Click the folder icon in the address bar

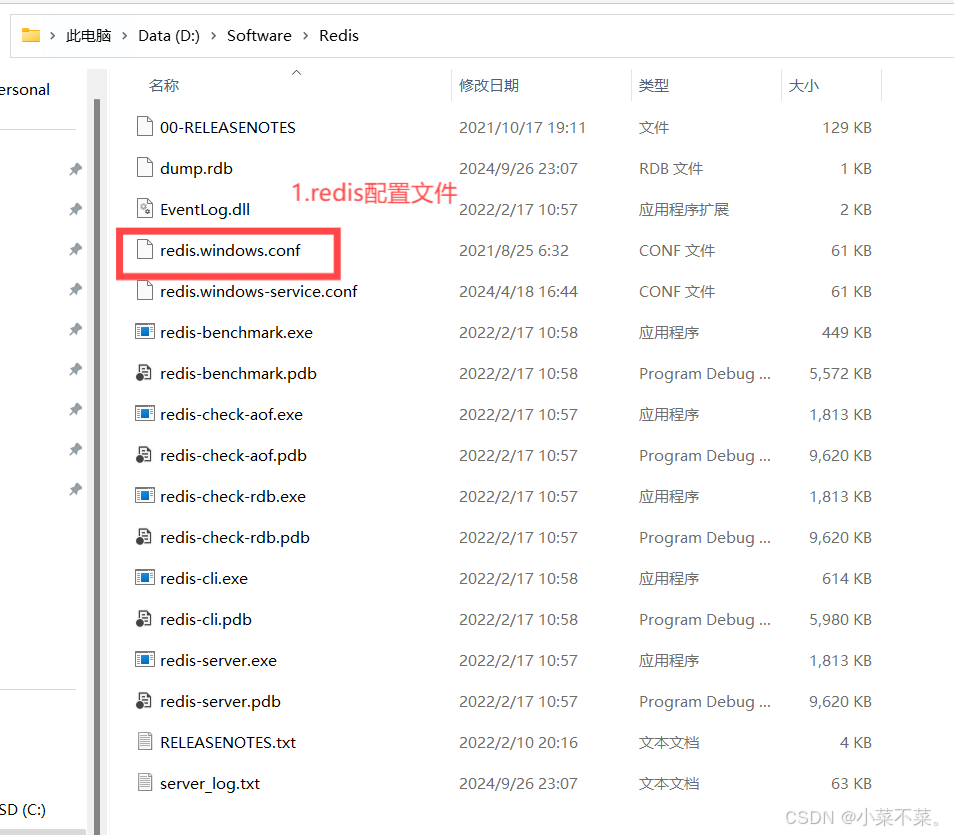pos(30,35)
